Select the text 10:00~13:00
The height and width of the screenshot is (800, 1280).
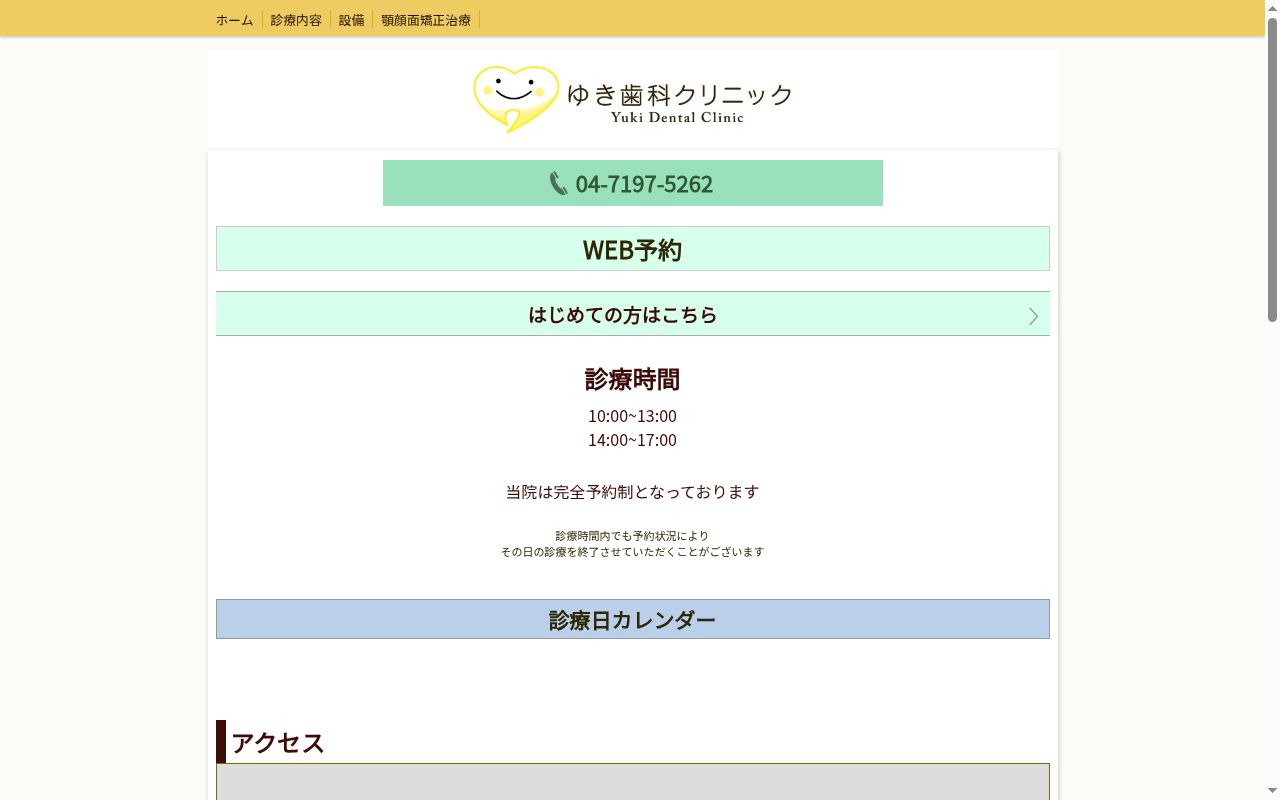coord(632,416)
